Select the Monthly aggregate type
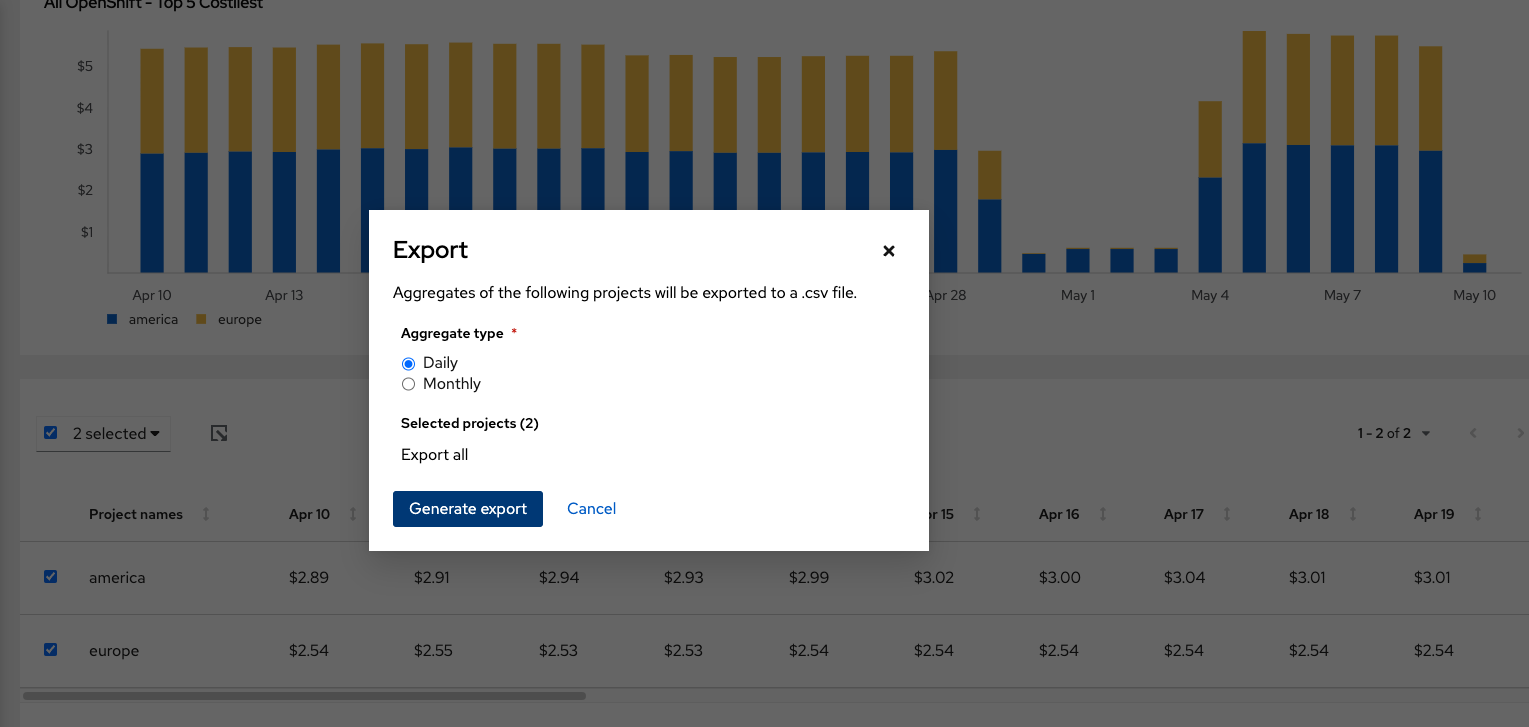The width and height of the screenshot is (1529, 727). tap(408, 384)
